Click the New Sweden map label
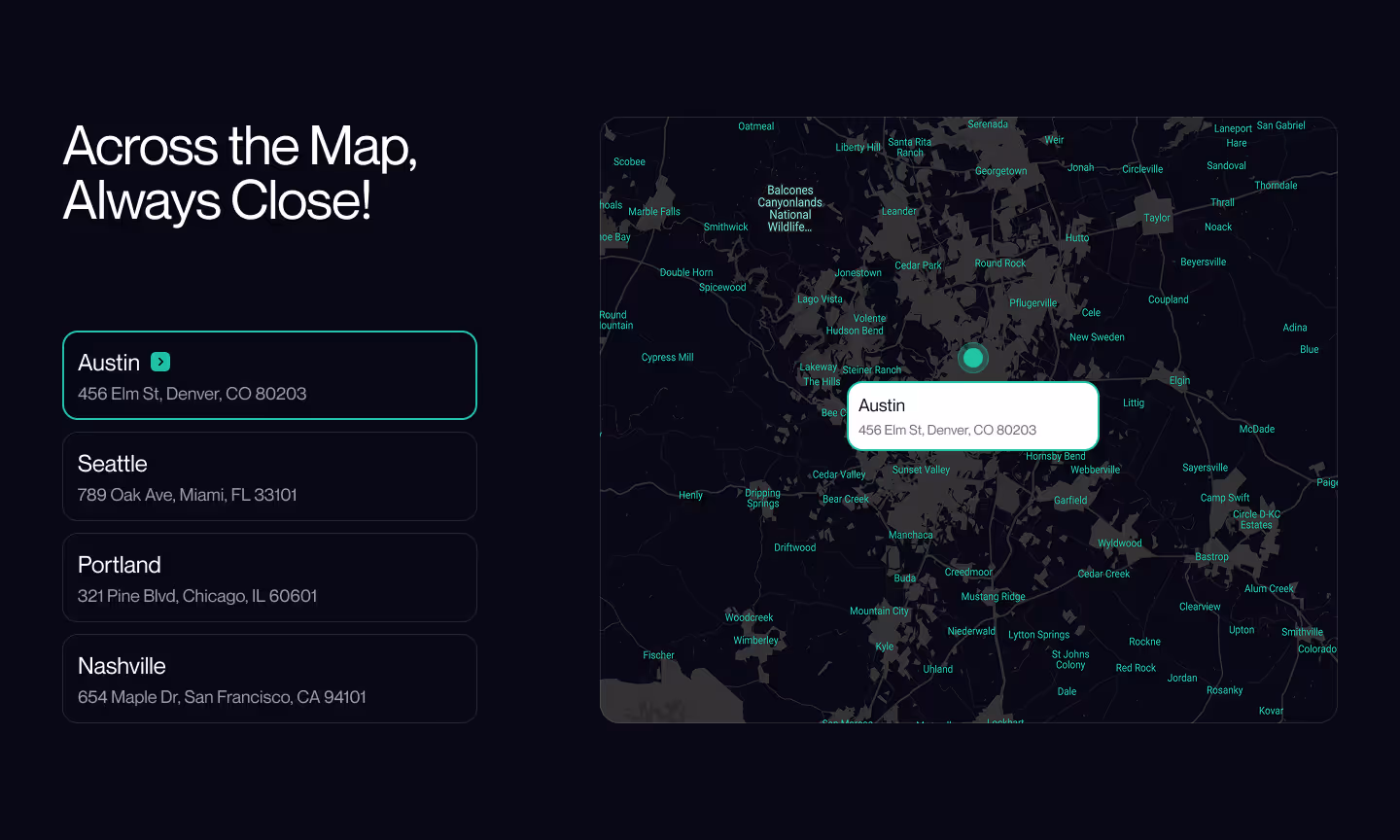Viewport: 1400px width, 840px height. (1097, 337)
